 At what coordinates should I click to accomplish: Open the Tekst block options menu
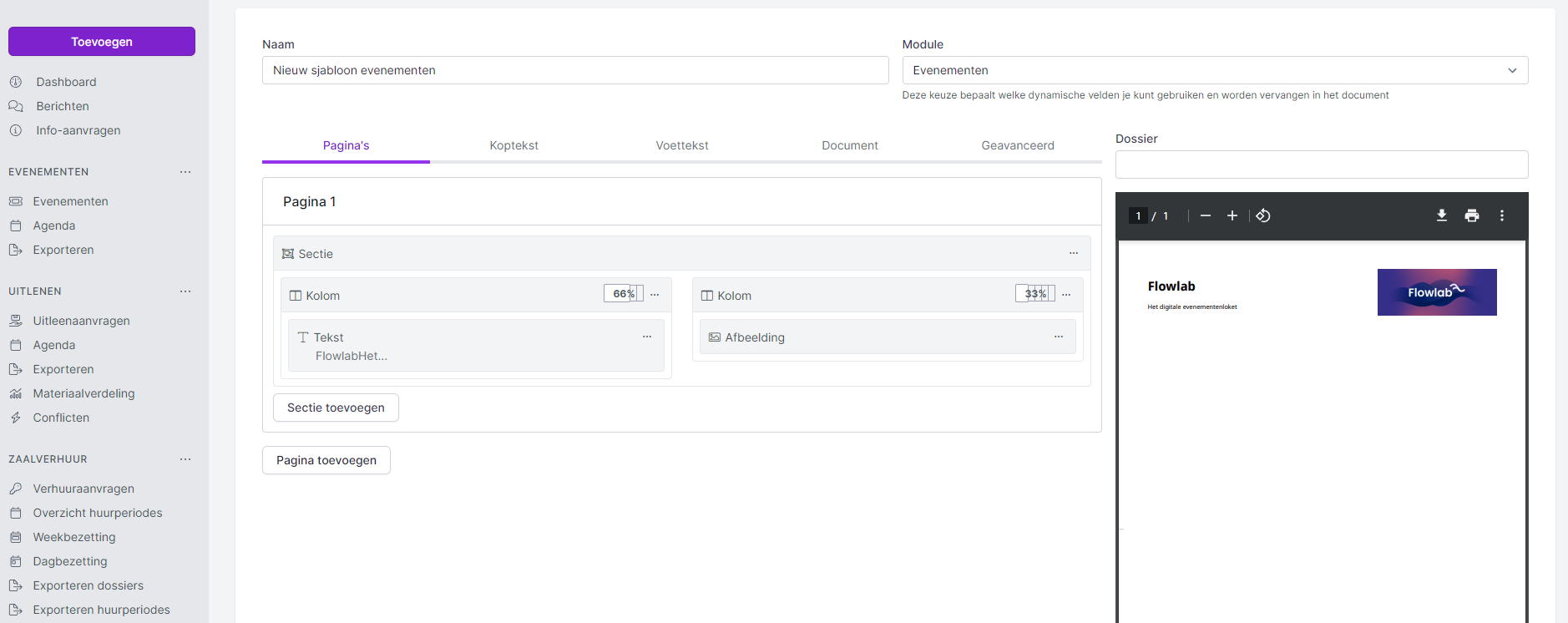coord(647,337)
